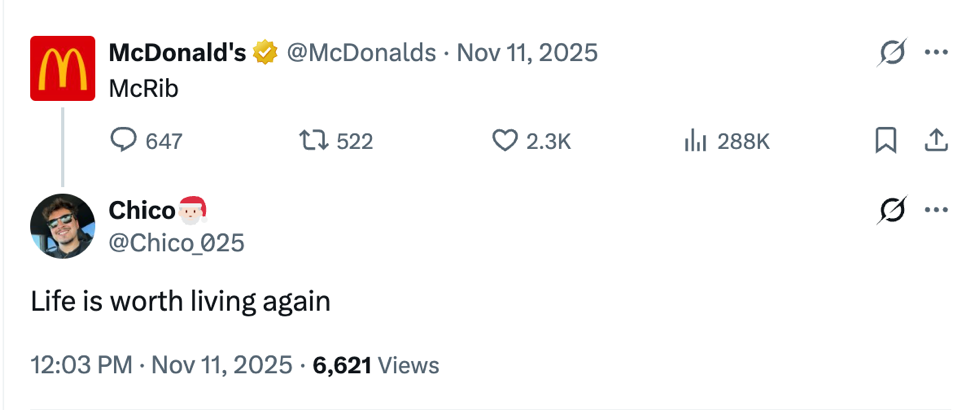Bookmark the McDonald's McRib post
The height and width of the screenshot is (410, 975).
click(x=885, y=141)
